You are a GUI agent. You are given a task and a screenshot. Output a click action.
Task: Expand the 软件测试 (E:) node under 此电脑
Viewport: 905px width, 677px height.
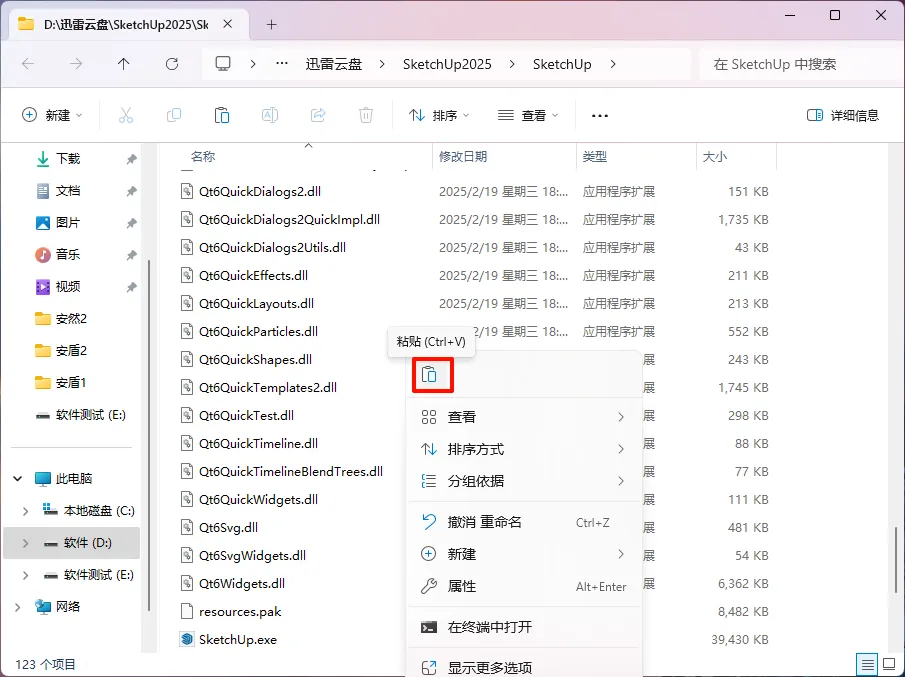tap(25, 575)
